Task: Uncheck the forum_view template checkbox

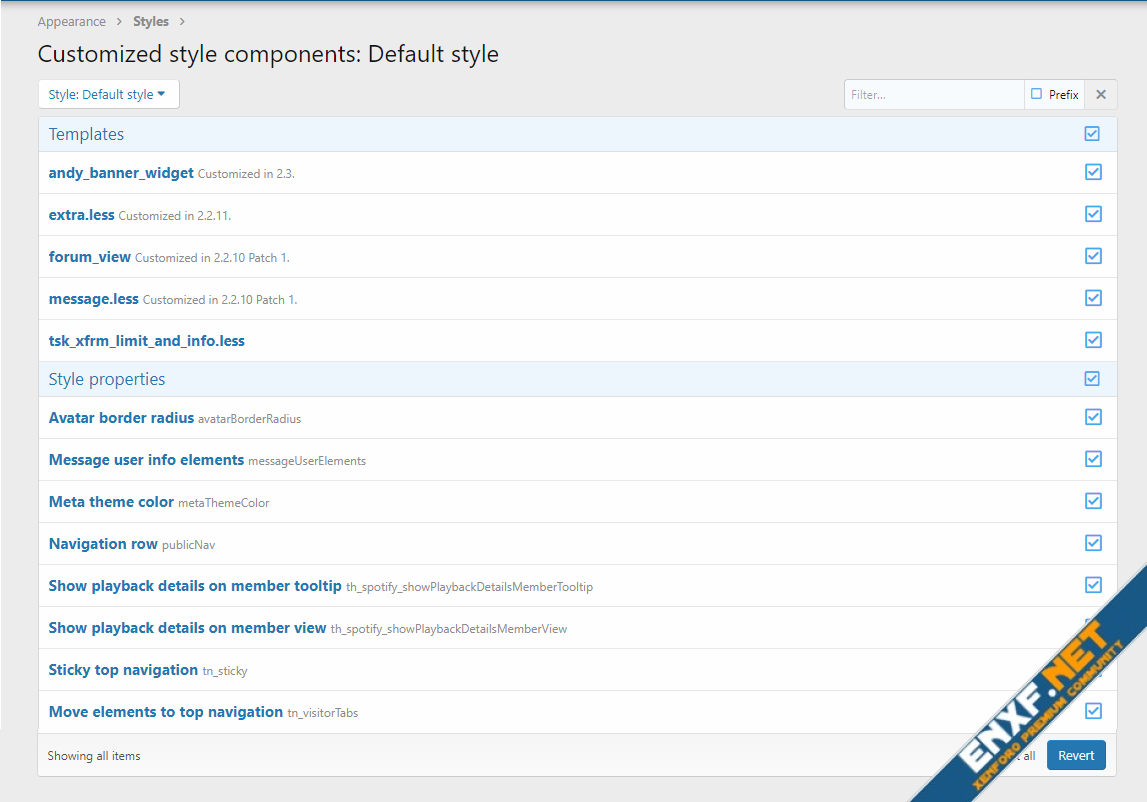Action: (1093, 256)
